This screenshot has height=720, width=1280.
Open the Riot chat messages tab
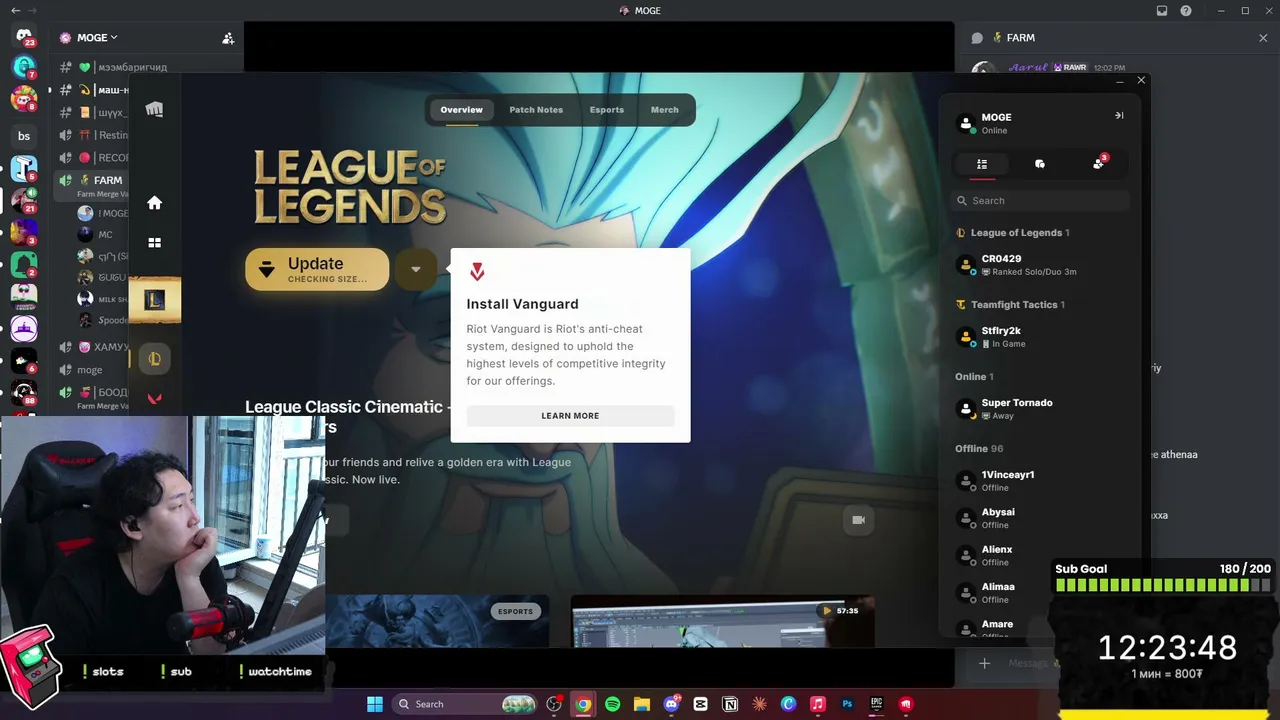(x=1040, y=164)
